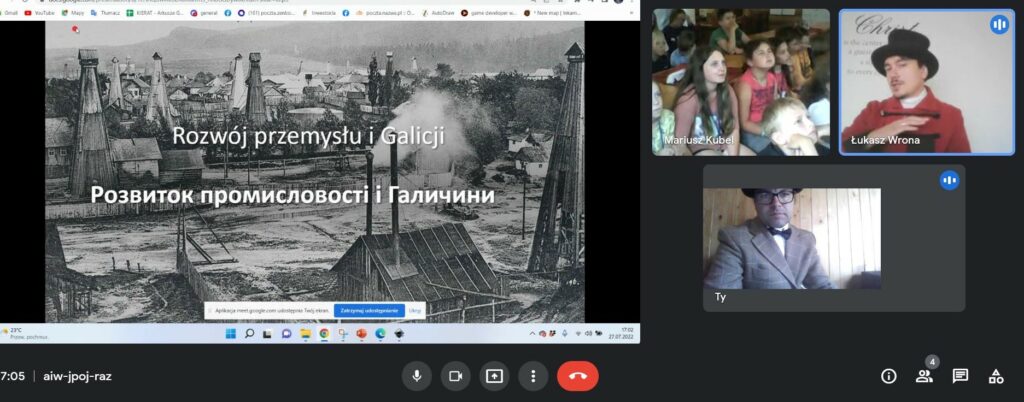Expand the system tray hidden icons chevron
The width and height of the screenshot is (1024, 402).
click(531, 333)
